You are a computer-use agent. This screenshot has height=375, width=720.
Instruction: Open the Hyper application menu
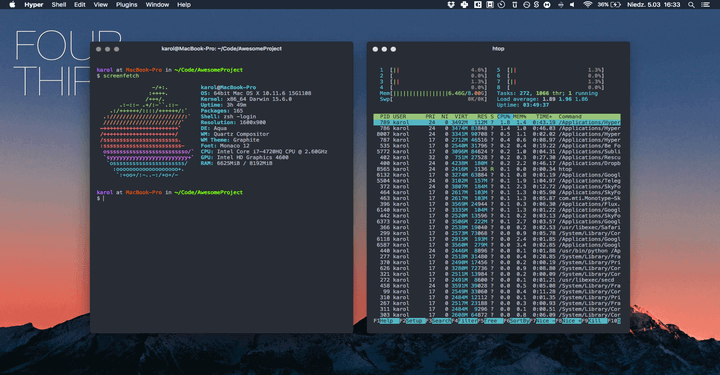pyautogui.click(x=34, y=5)
